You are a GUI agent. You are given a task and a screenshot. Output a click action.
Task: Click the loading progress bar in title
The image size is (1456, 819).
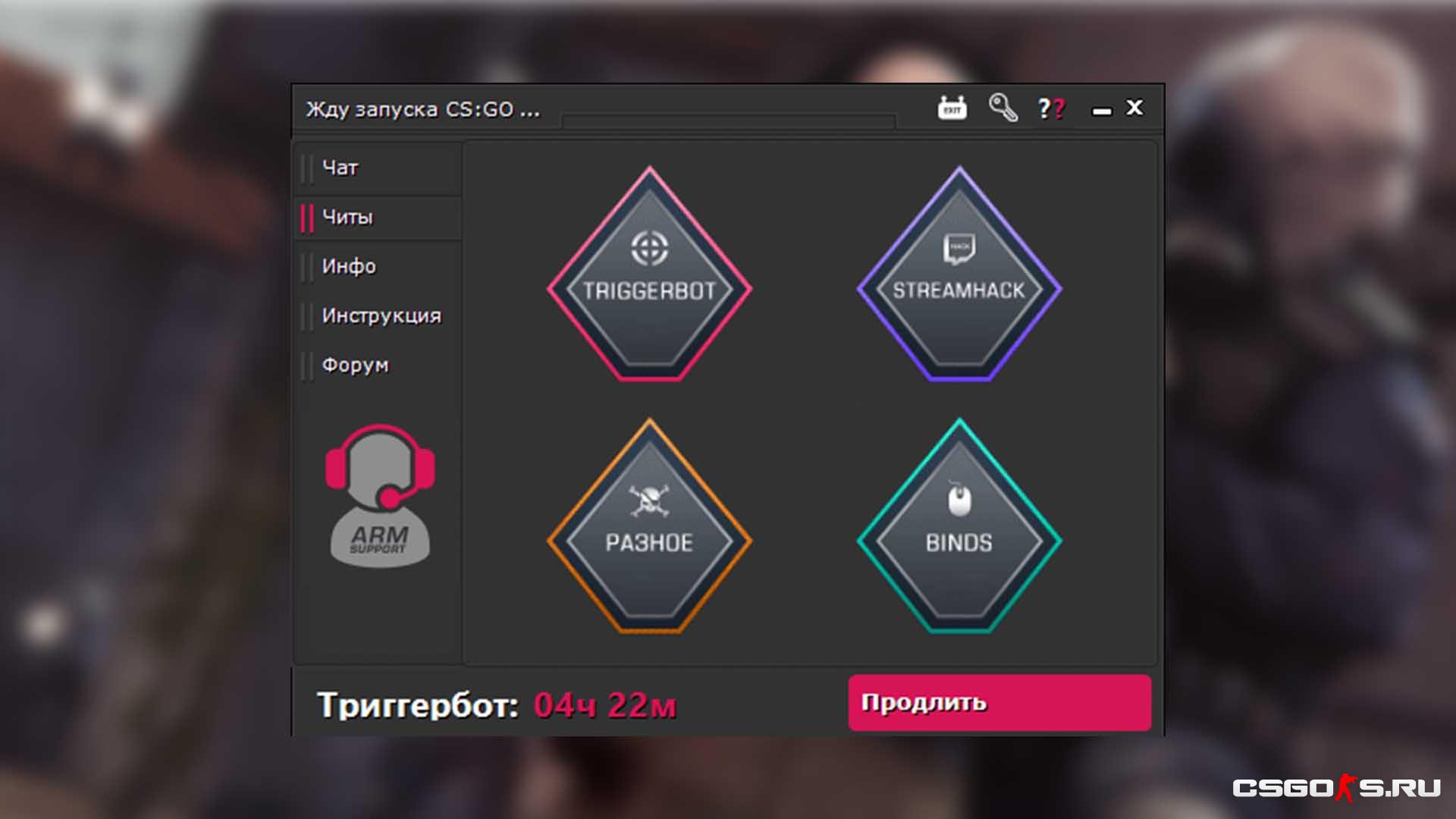pyautogui.click(x=729, y=121)
